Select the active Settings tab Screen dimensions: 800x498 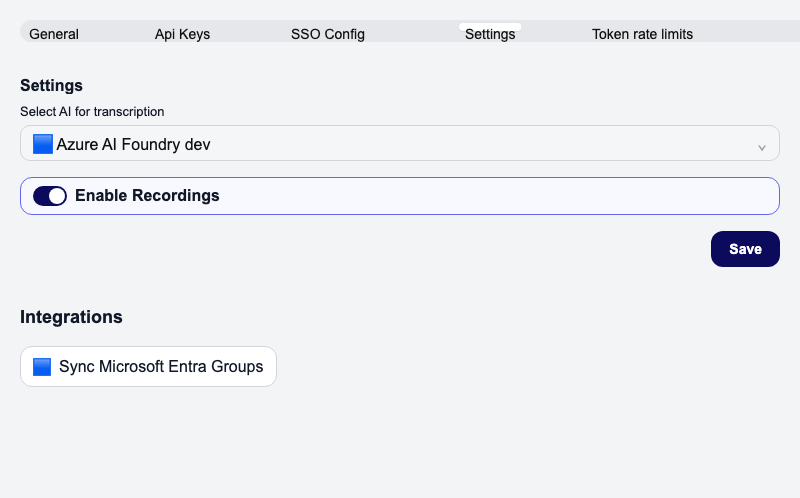pos(490,34)
